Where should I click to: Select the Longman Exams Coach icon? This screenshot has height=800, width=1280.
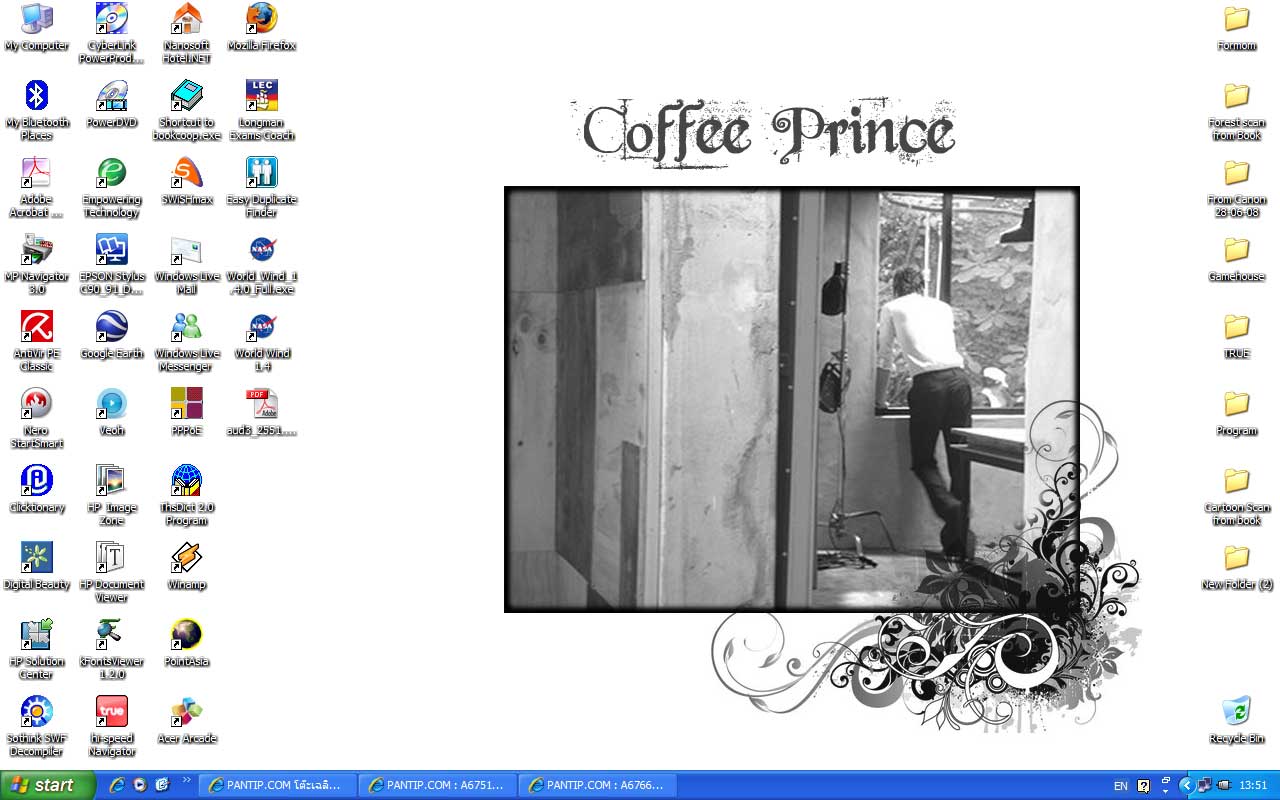click(262, 110)
